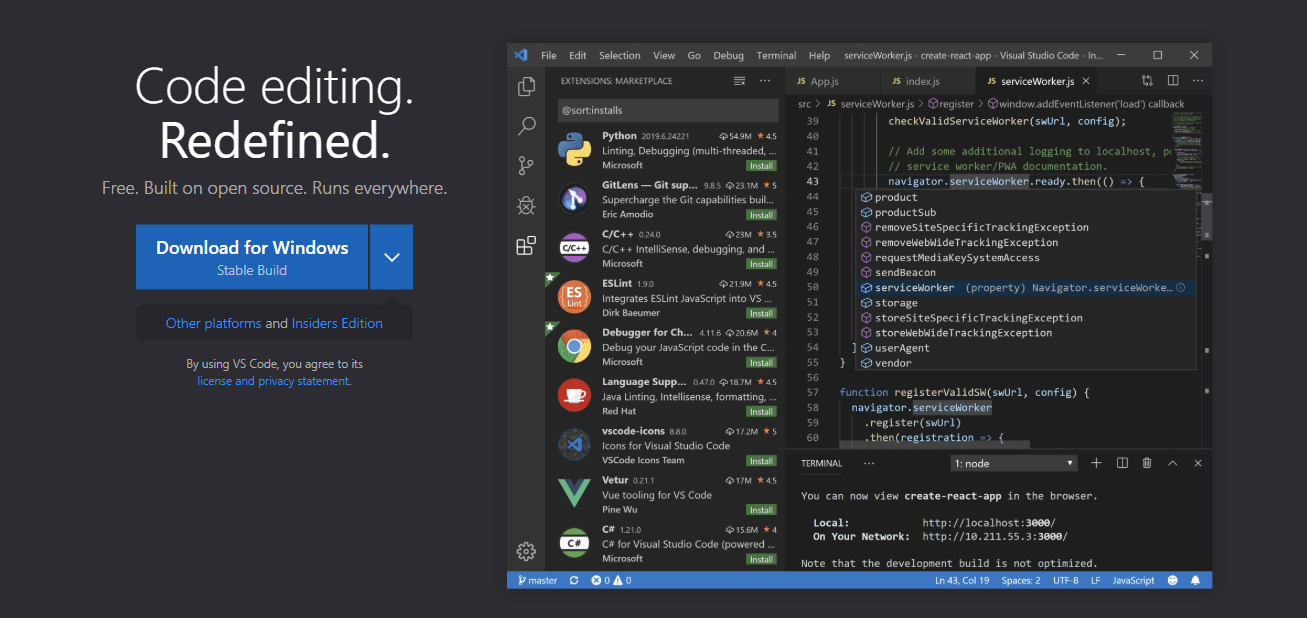This screenshot has height=618, width=1307.
Task: Select the ESLint extension icon
Action: [x=574, y=297]
